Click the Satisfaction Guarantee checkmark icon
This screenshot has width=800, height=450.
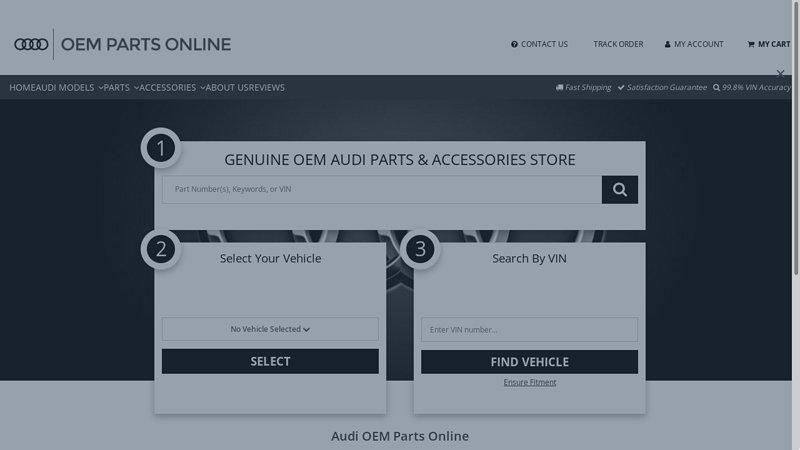[x=621, y=87]
